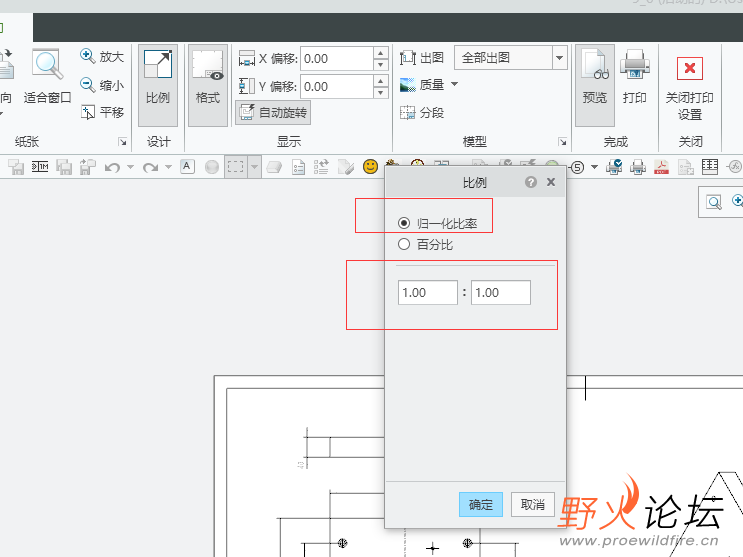The image size is (743, 557).
Task: Click the table grid icon in toolbar
Action: (709, 166)
